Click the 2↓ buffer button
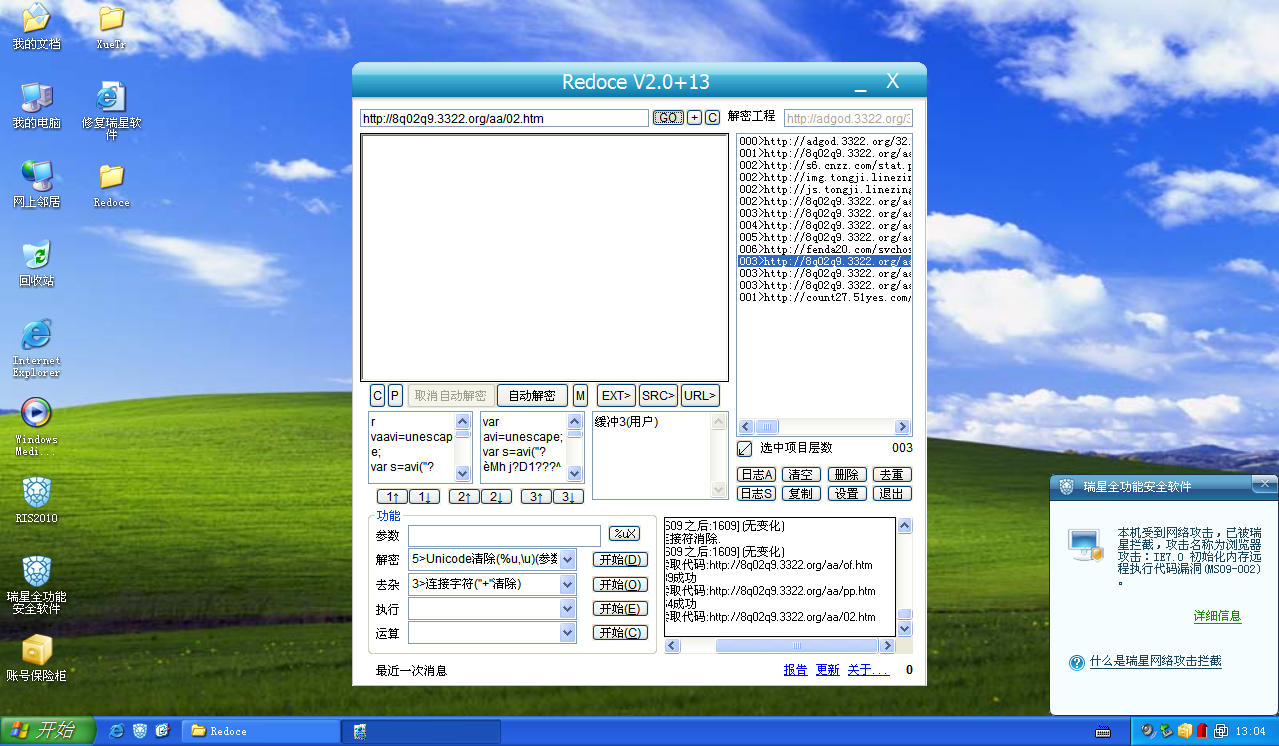1279x746 pixels. click(496, 497)
